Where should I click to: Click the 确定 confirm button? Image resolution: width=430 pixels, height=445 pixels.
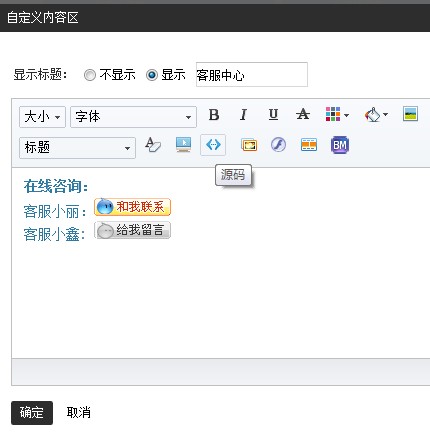pyautogui.click(x=32, y=413)
